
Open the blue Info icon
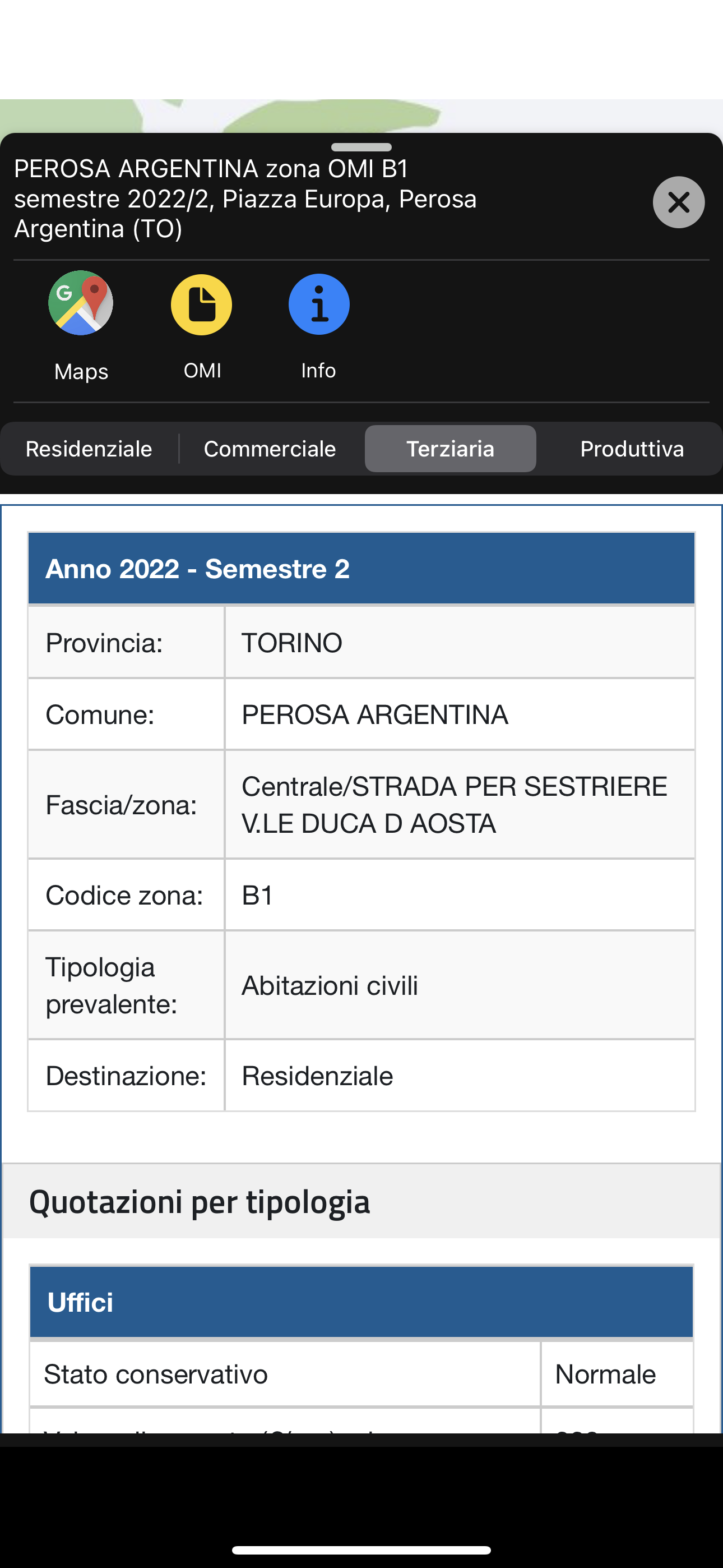tap(319, 304)
